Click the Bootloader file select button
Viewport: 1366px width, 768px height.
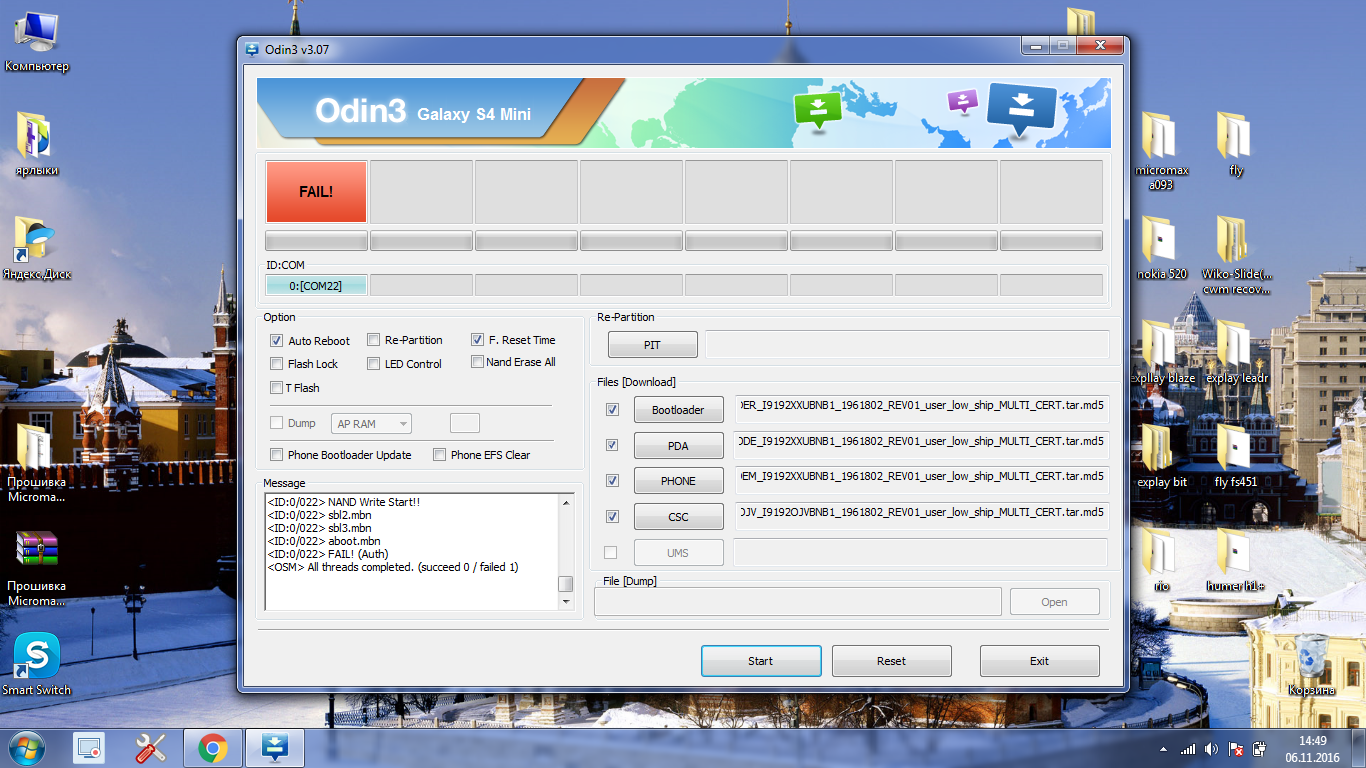[x=678, y=410]
